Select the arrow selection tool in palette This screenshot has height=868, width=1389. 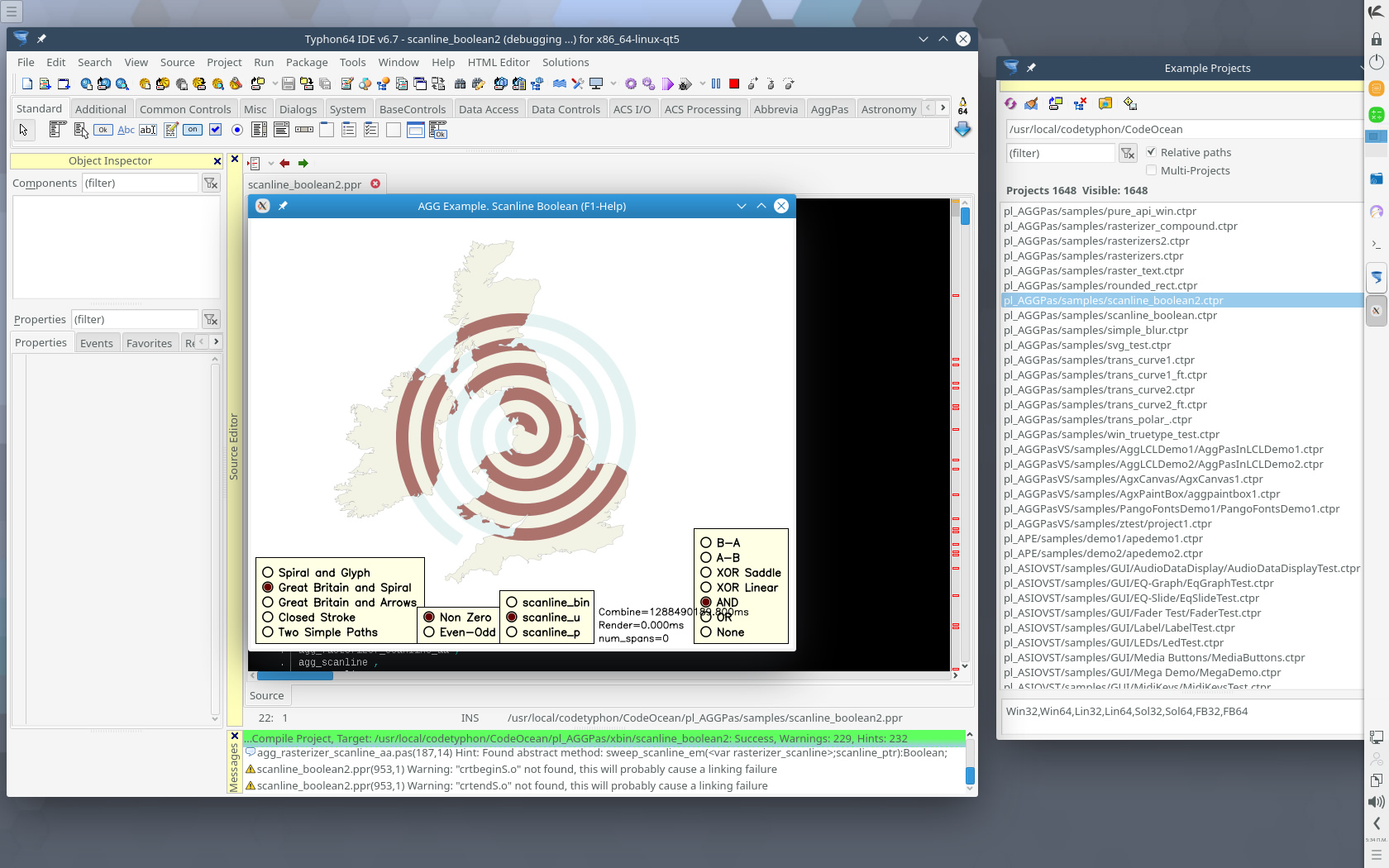(x=23, y=130)
